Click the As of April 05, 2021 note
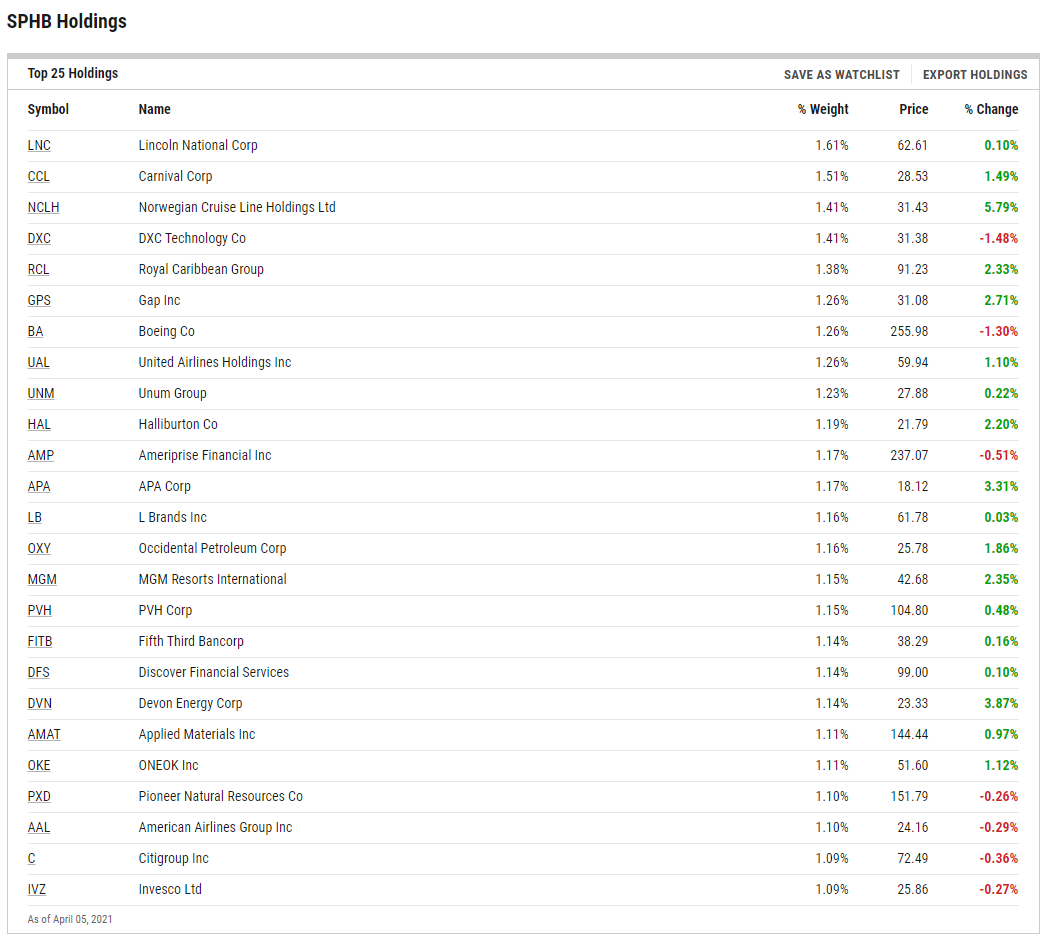Image resolution: width=1050 pixels, height=950 pixels. click(x=70, y=919)
